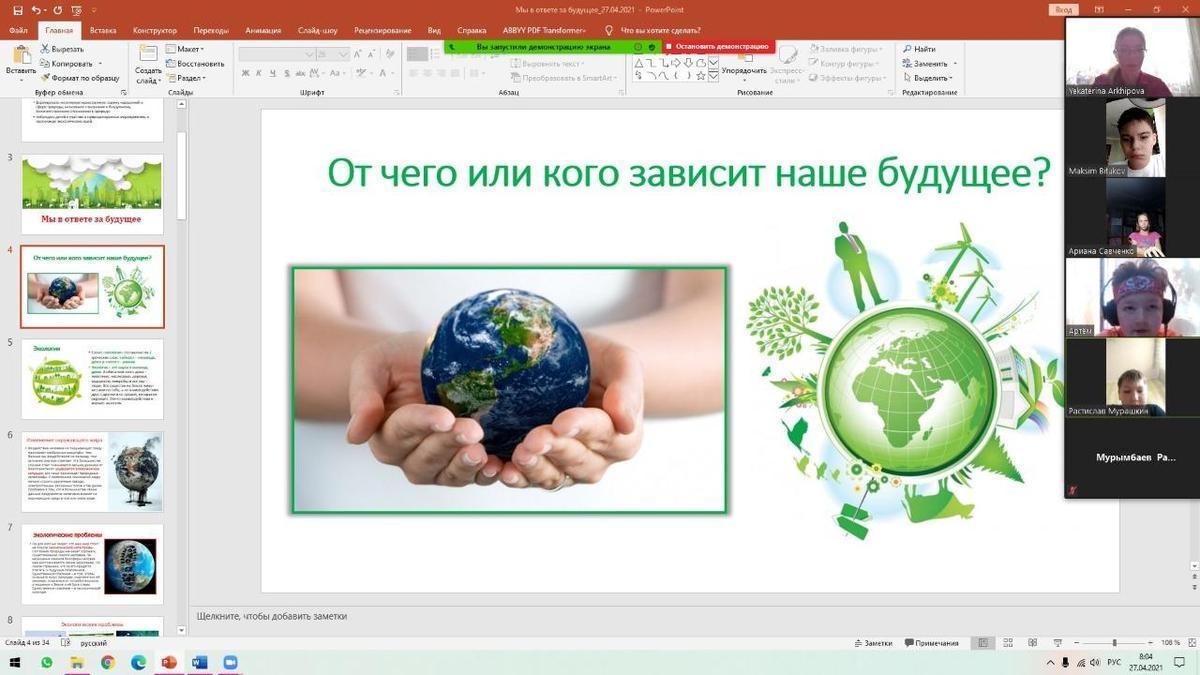
Task: Open the Section (Раздел) dropdown
Action: (185, 78)
